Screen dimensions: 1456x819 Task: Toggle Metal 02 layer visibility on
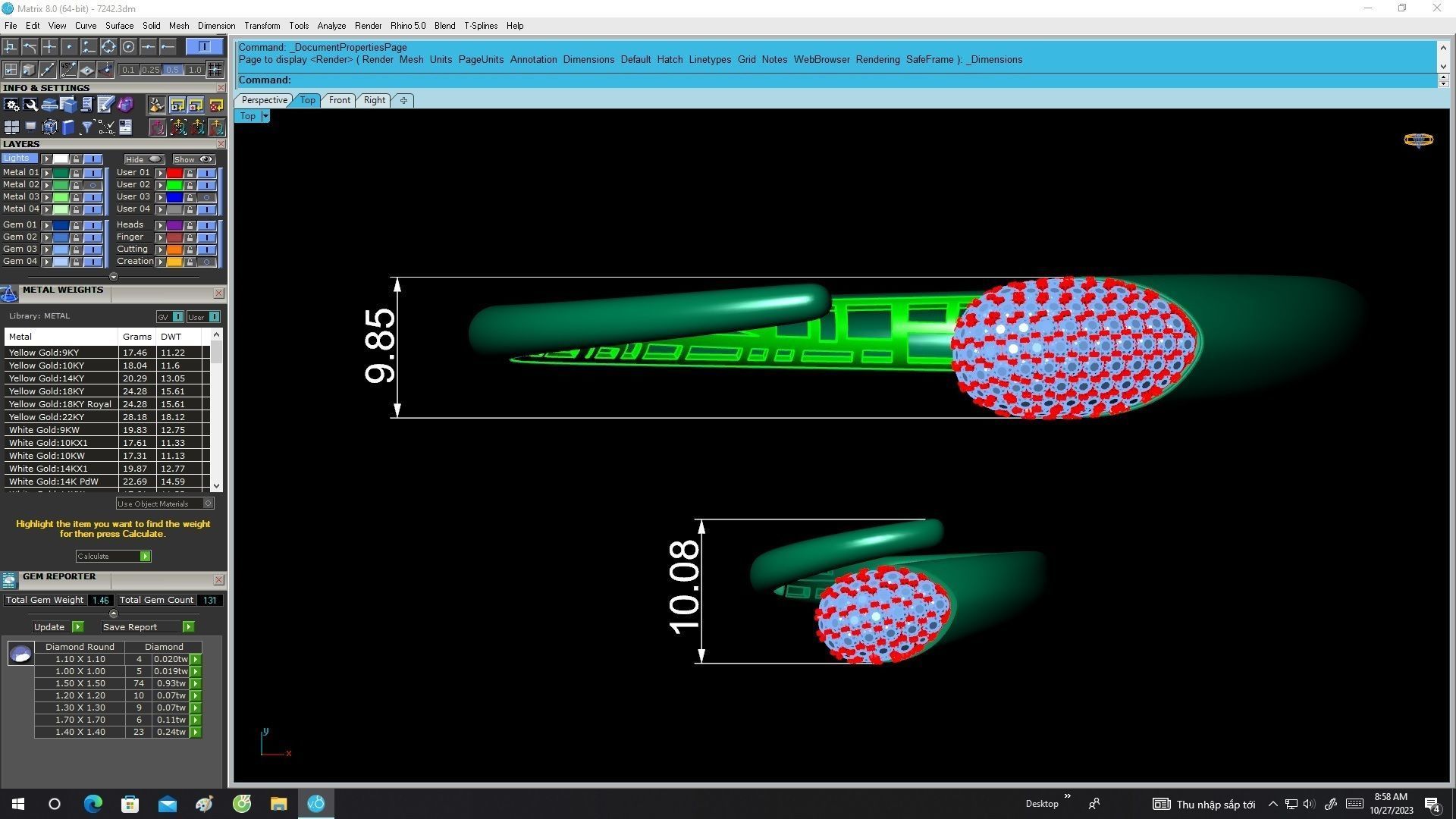click(93, 185)
